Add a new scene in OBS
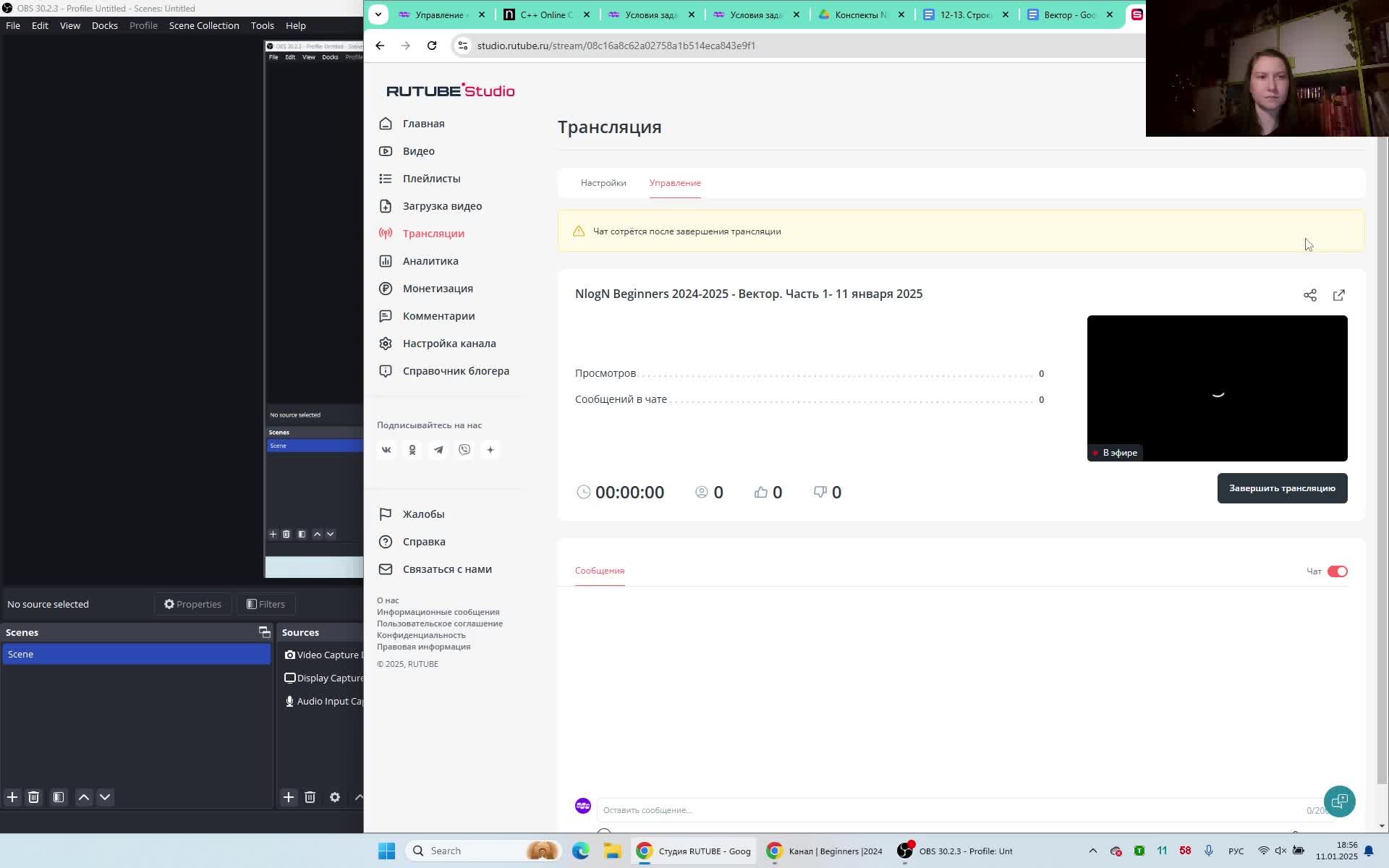This screenshot has height=868, width=1389. click(12, 797)
